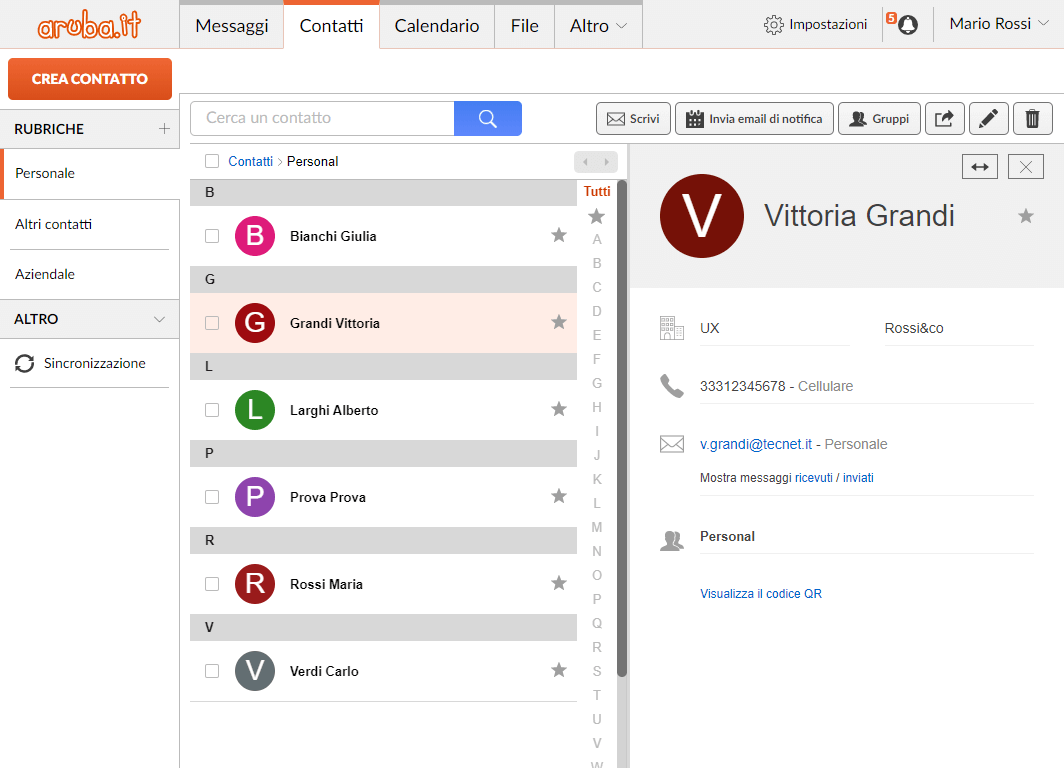Check the Grandi Vittoria checkbox
The height and width of the screenshot is (768, 1064).
(212, 323)
